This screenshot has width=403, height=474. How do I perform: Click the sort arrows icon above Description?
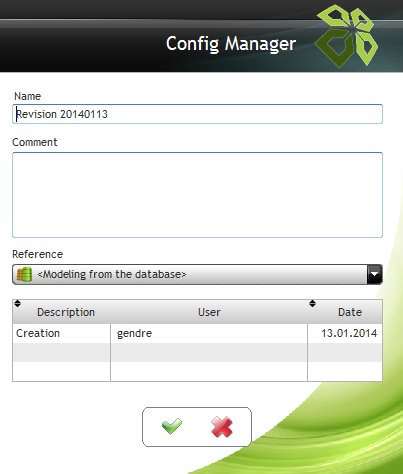(18, 303)
